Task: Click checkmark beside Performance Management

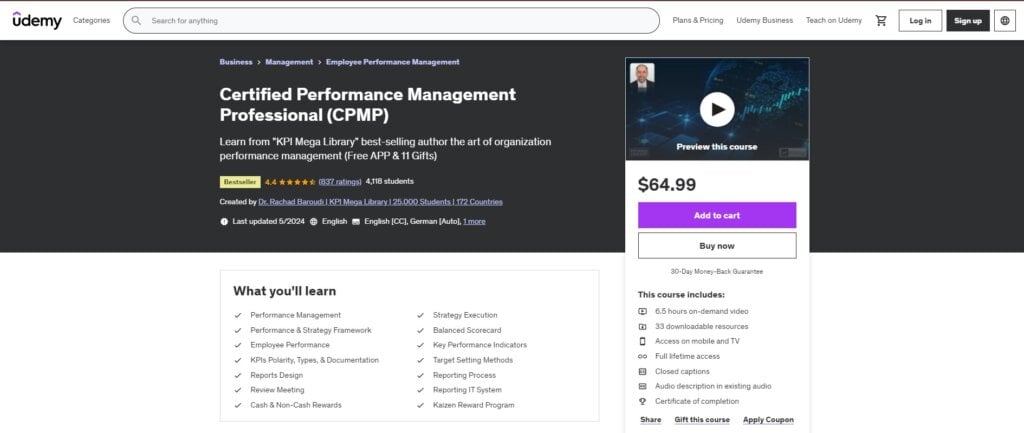Action: [238, 315]
